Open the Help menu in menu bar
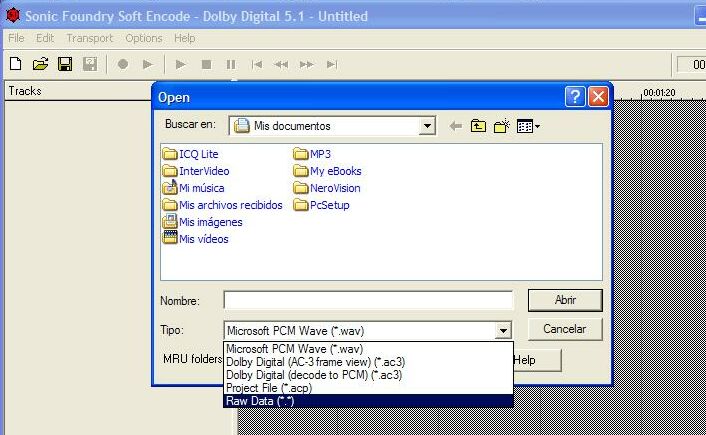The image size is (706, 435). 185,38
